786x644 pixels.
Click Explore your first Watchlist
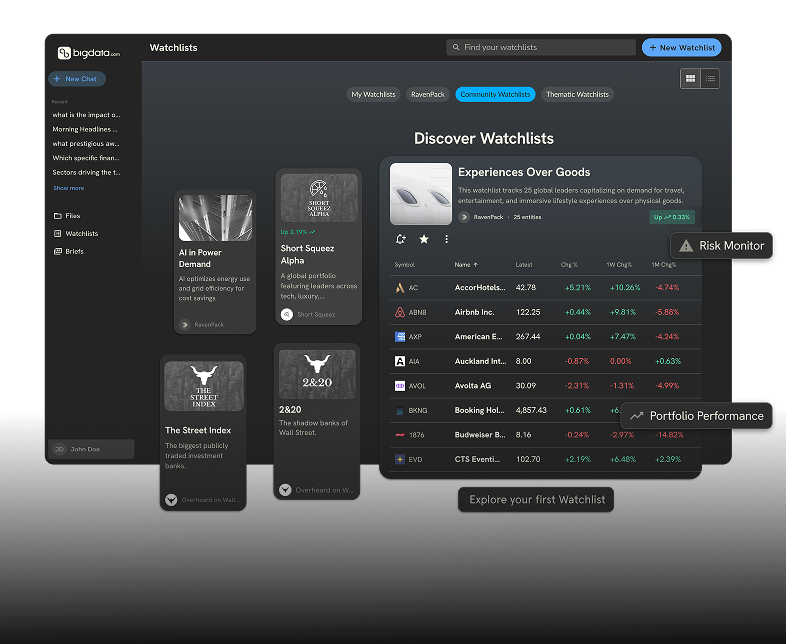click(536, 500)
